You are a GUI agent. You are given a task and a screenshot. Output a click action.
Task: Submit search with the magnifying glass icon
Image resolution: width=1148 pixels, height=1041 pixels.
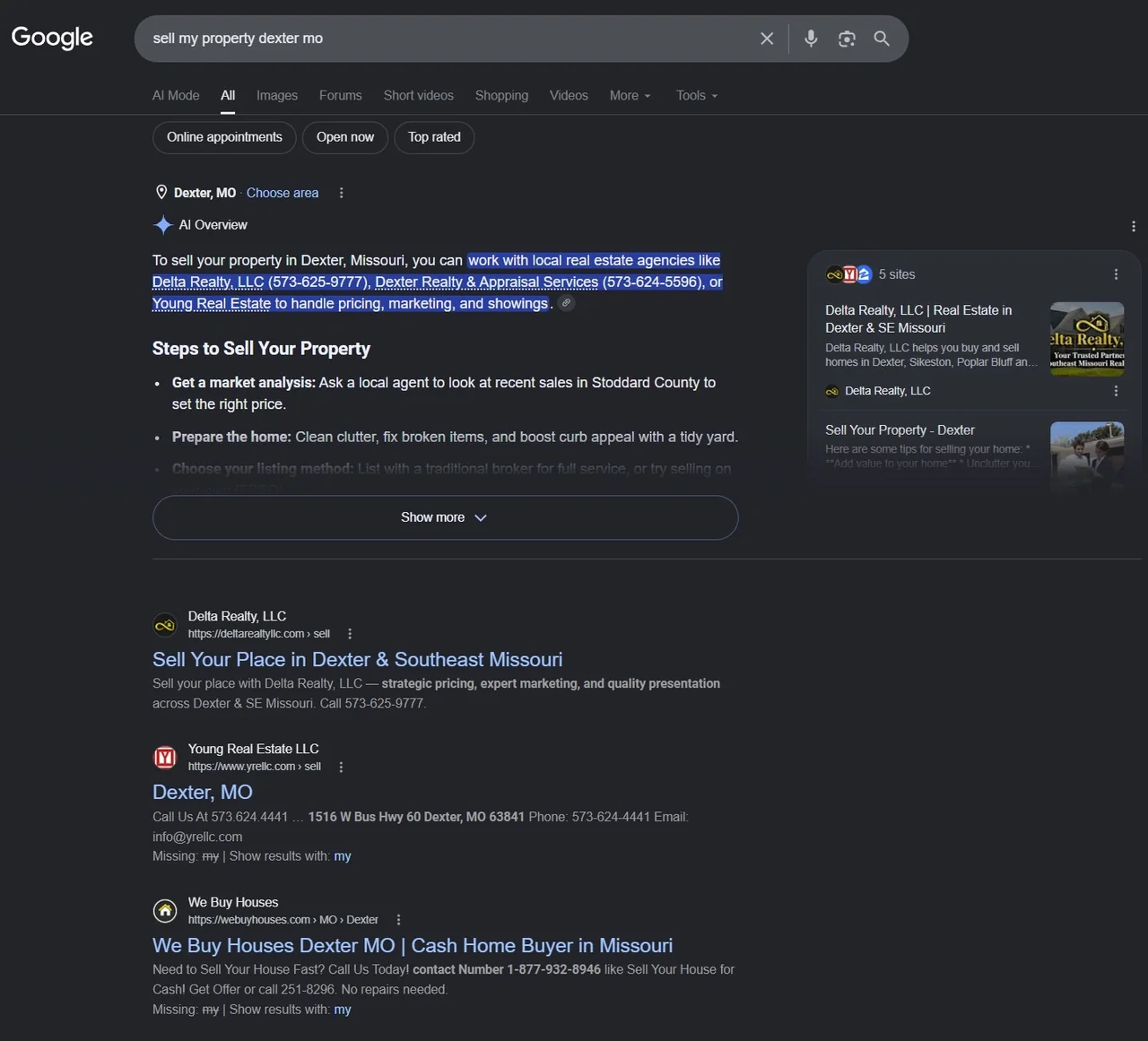(x=882, y=39)
